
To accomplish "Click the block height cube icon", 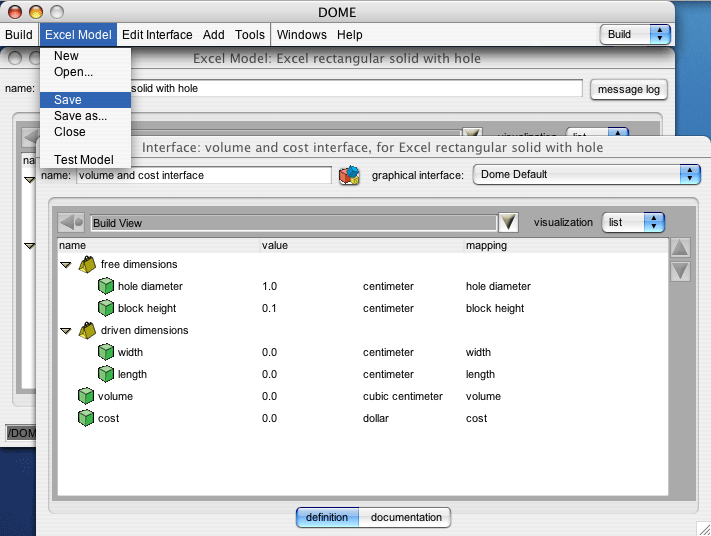I will coord(106,308).
